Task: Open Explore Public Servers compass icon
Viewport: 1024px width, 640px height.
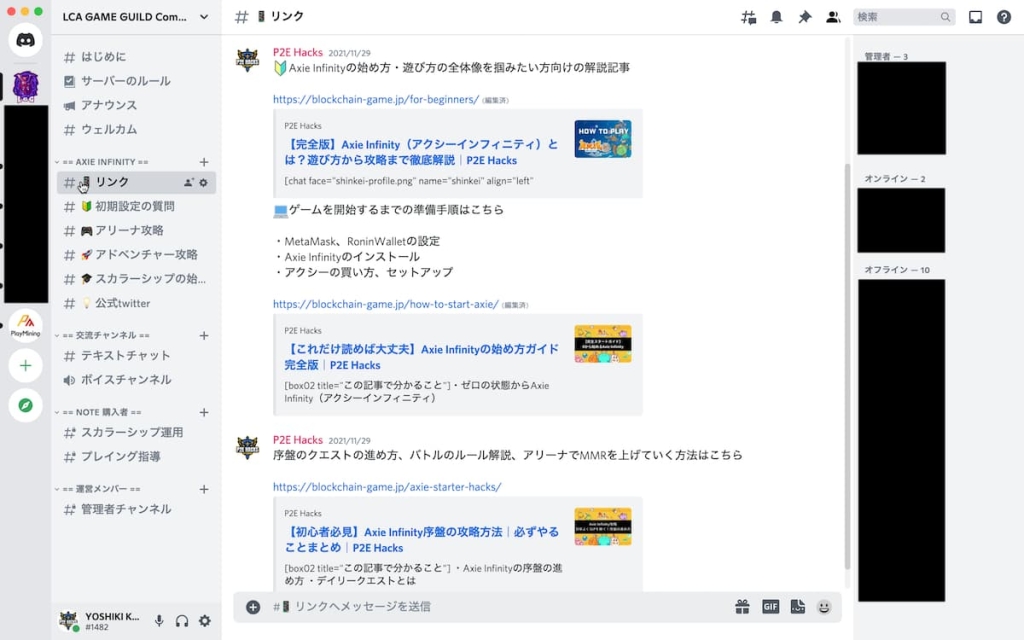Action: click(x=26, y=405)
